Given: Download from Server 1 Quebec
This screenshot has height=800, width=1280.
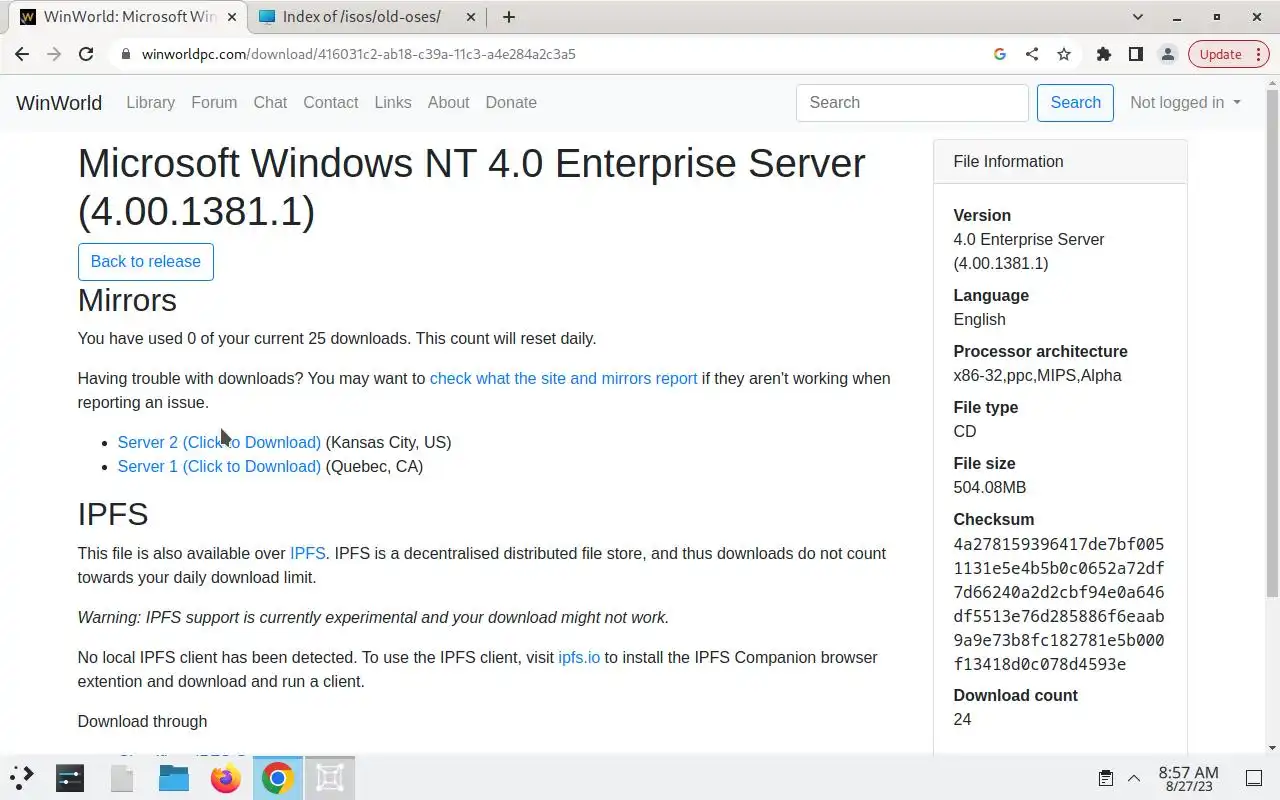Looking at the screenshot, I should click(x=219, y=466).
